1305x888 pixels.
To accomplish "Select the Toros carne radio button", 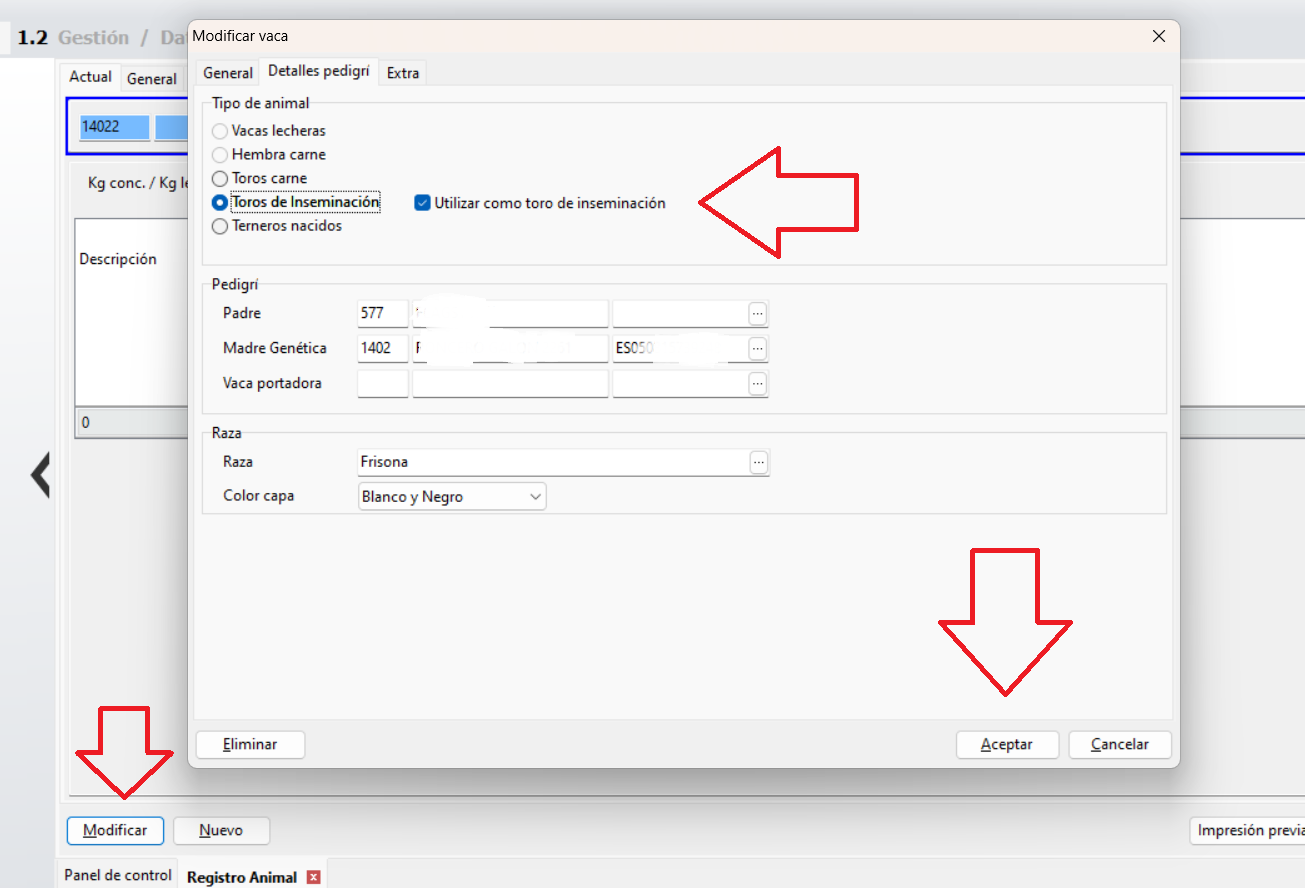I will [x=220, y=178].
